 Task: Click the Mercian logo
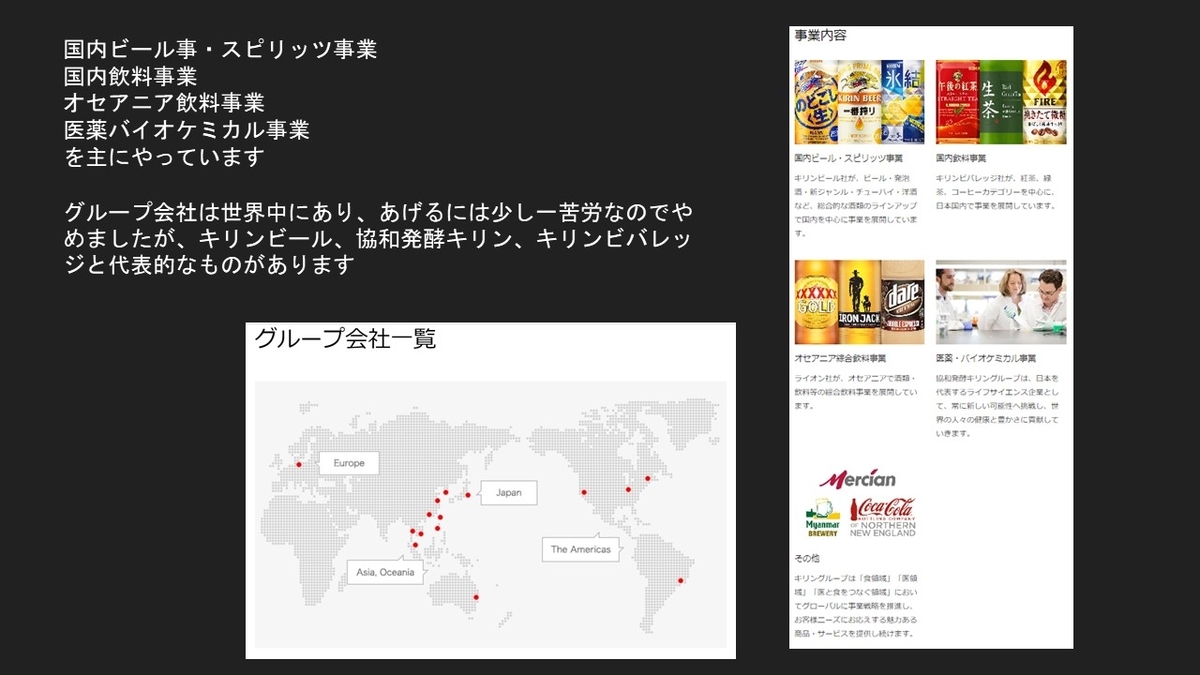[857, 479]
